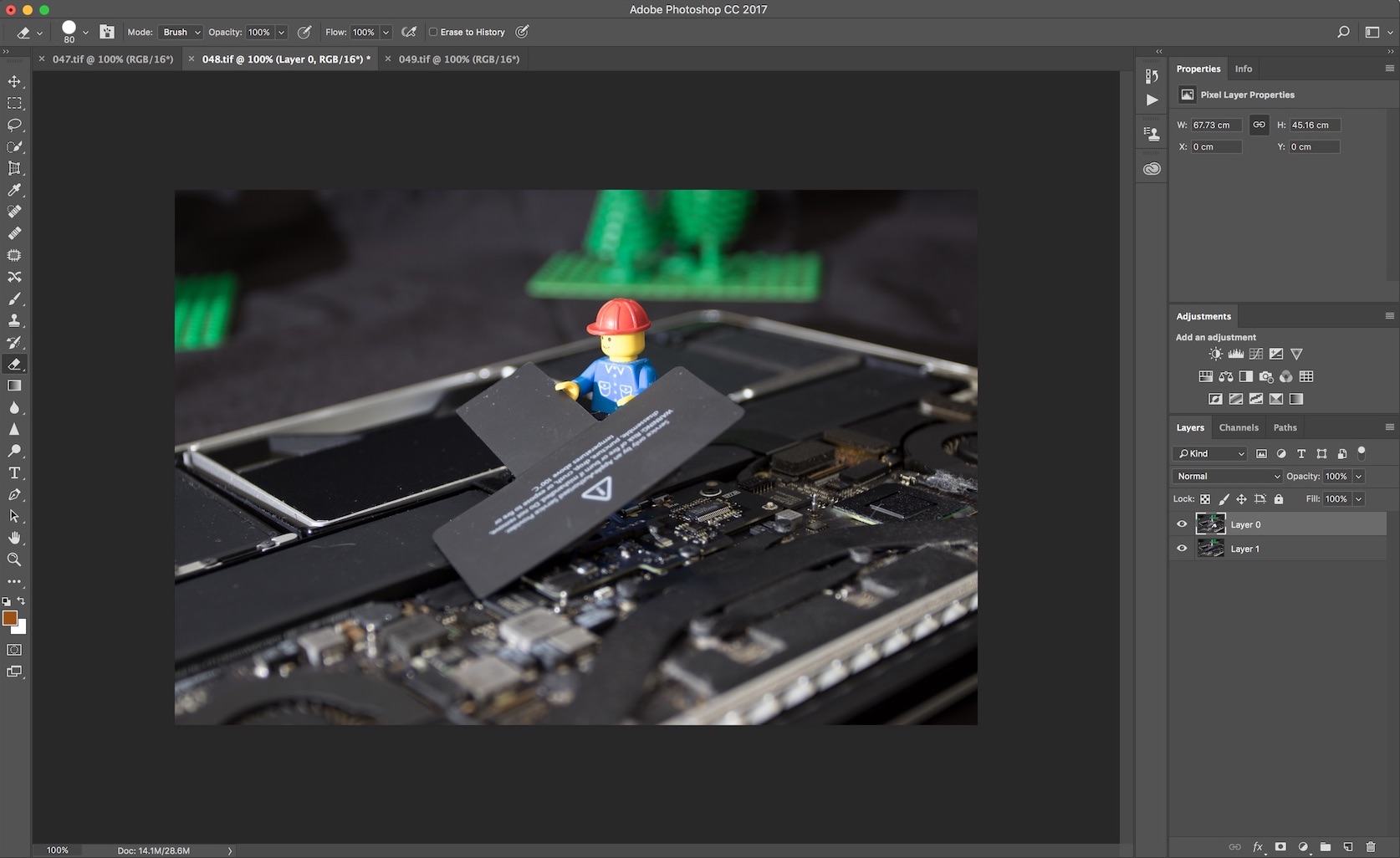Screen dimensions: 1400x858
Task: Pick the Quick Selection tool
Action: [14, 146]
